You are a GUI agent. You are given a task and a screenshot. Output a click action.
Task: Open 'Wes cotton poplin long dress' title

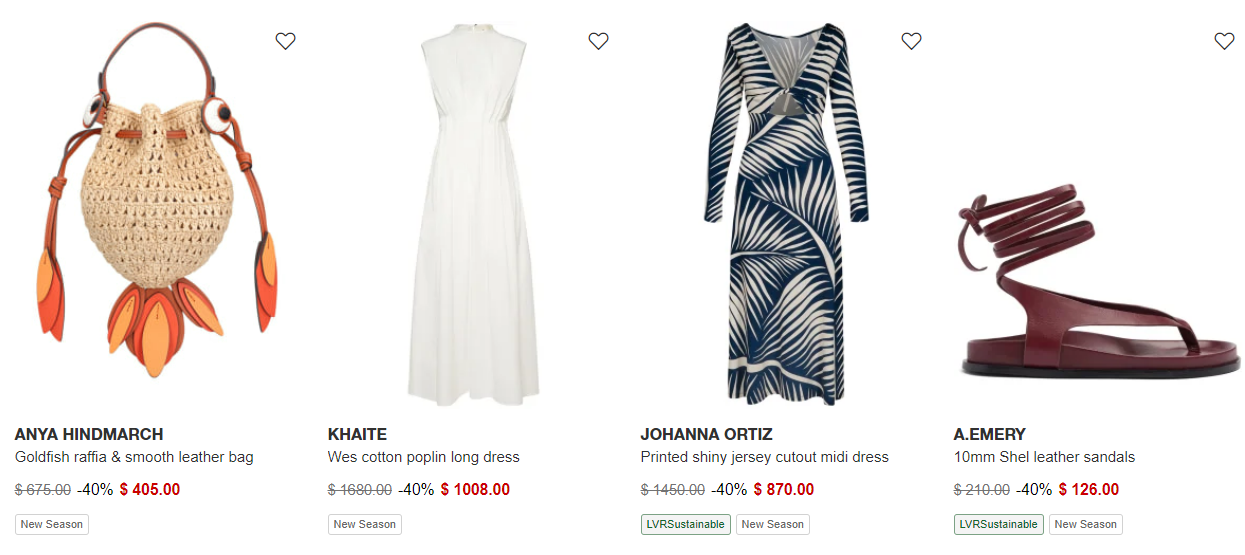(424, 457)
